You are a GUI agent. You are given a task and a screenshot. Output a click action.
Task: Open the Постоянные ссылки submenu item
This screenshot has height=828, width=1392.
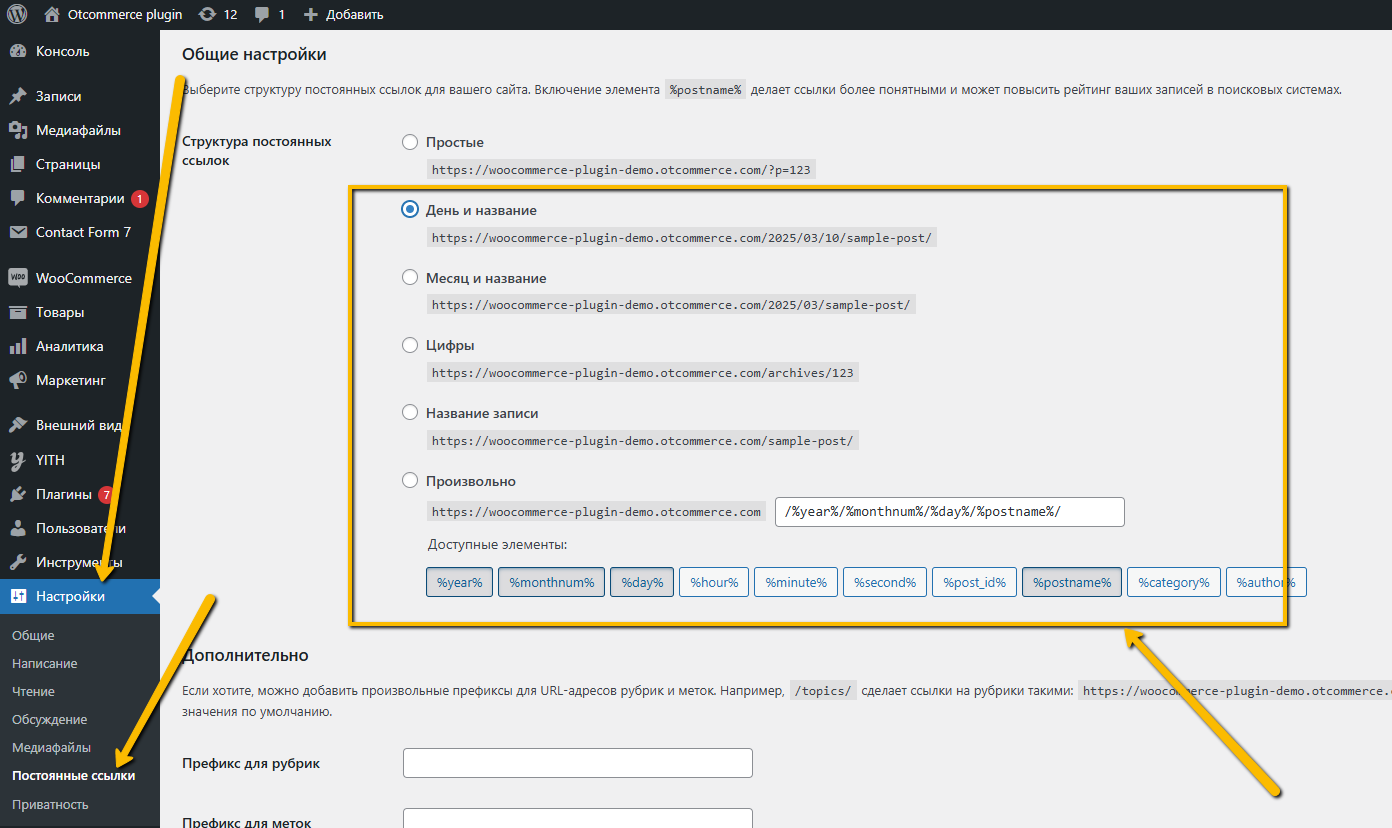(73, 776)
